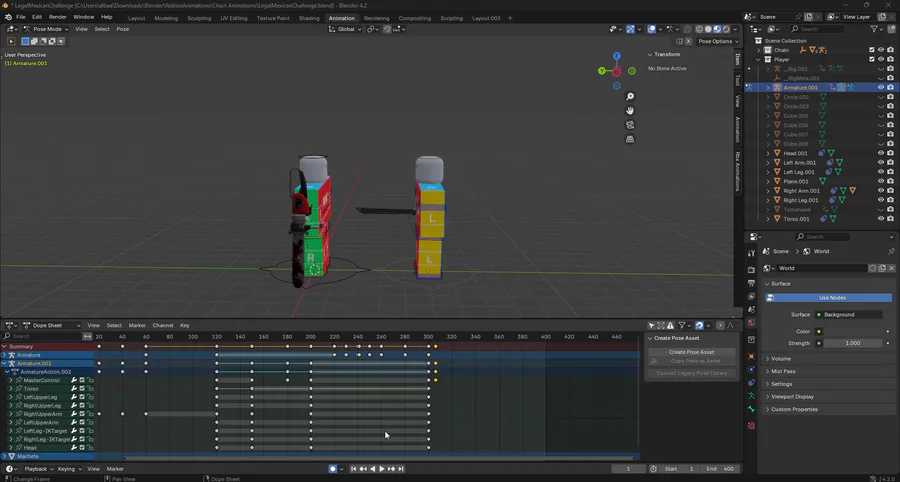
Task: Hide Armature.001 using its eye icon
Action: tap(881, 87)
